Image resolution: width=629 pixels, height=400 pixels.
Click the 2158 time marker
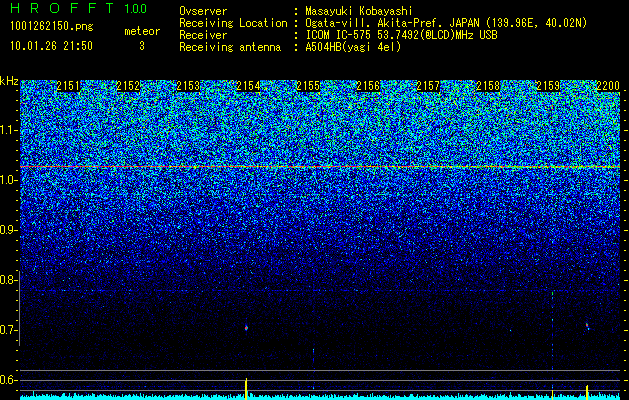pos(488,86)
